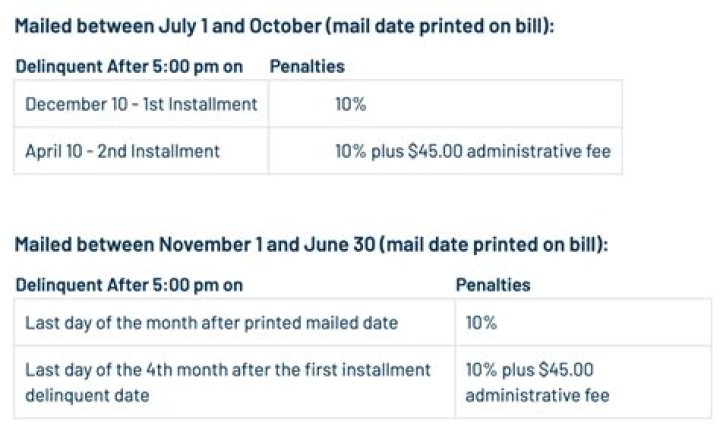The width and height of the screenshot is (720, 428).
Task: Select the "April 10 - 2nd Installment" cell
Action: (122, 151)
